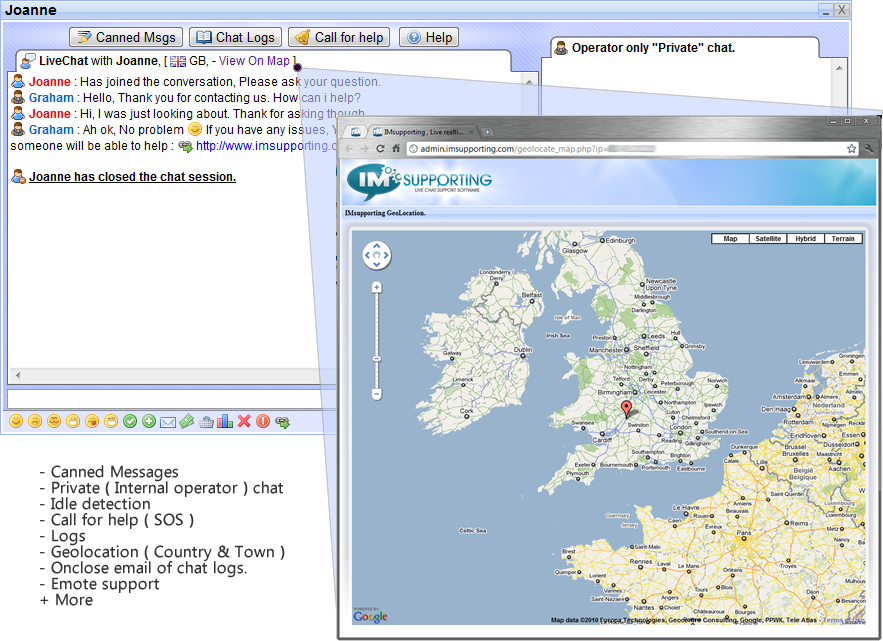This screenshot has height=641, width=883.
Task: Minimize the Joanne chat window
Action: click(x=826, y=10)
